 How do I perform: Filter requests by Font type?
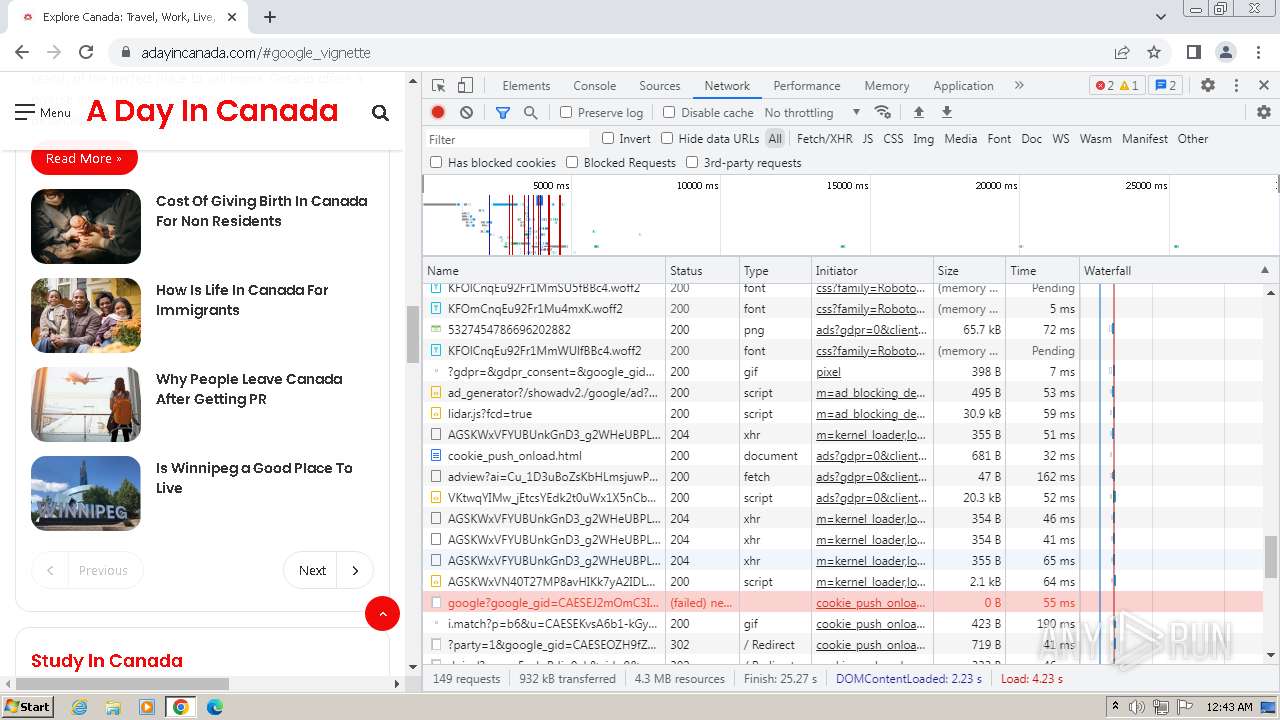point(999,139)
